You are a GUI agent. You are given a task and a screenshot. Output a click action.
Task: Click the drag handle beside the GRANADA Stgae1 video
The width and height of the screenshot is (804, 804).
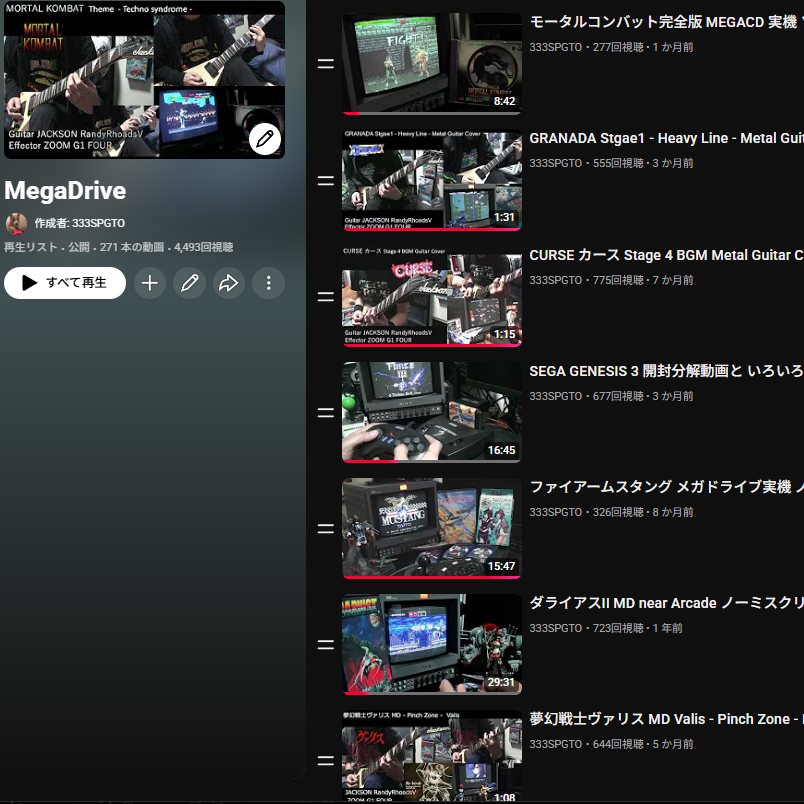pos(325,180)
